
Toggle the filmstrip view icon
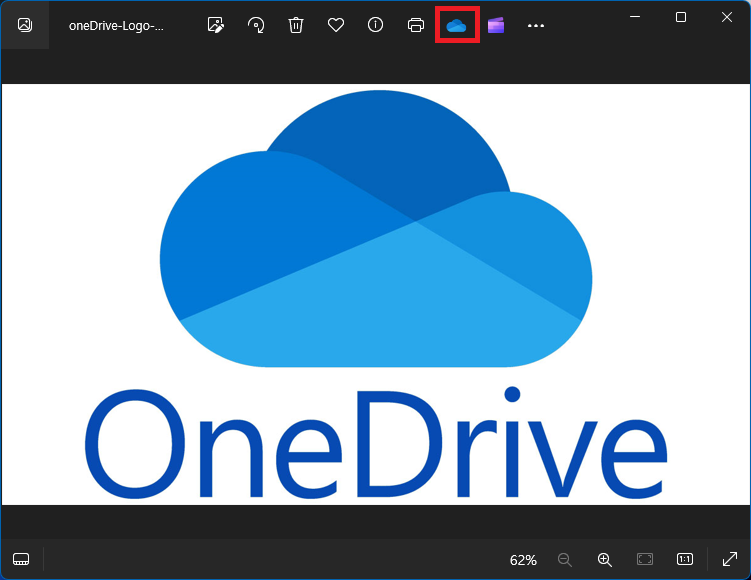(21, 559)
